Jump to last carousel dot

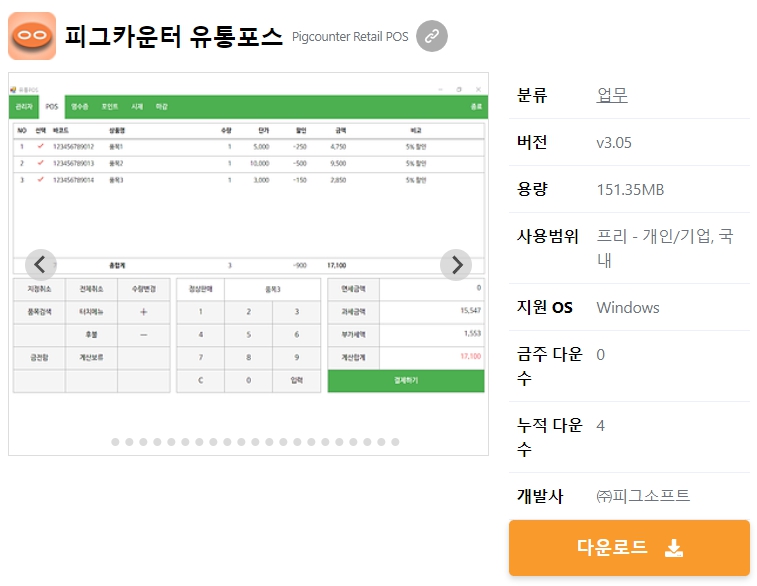click(395, 442)
